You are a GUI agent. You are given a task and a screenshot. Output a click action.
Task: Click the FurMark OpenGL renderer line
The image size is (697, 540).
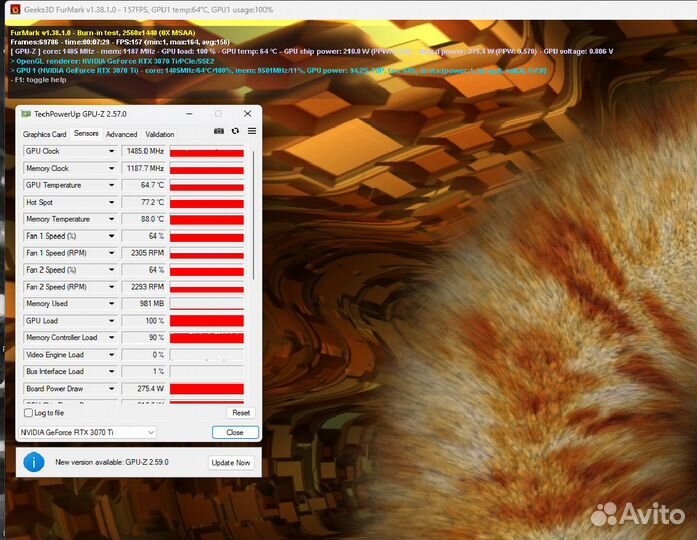pyautogui.click(x=112, y=61)
